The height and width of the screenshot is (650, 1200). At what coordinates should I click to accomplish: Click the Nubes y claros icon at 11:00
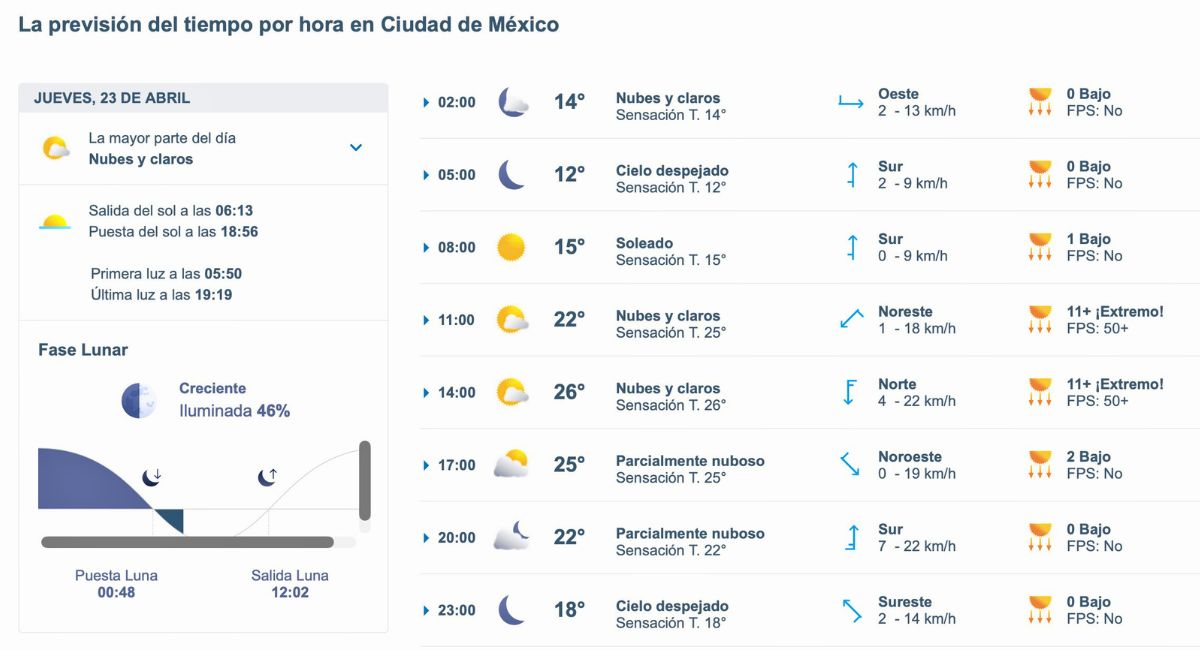pos(512,319)
